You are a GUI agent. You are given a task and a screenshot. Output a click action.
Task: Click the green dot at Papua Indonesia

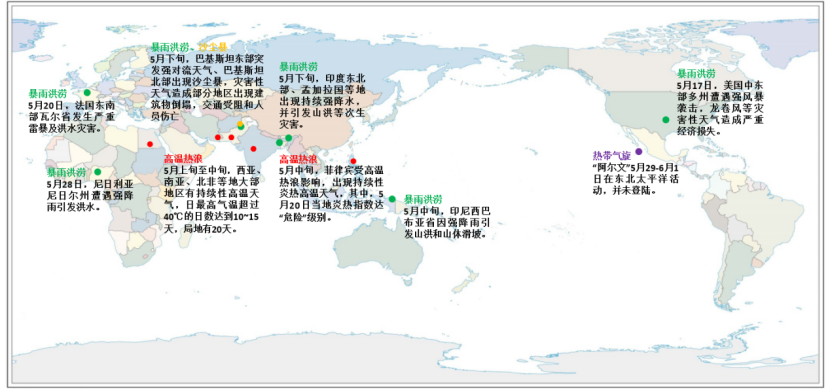point(392,199)
